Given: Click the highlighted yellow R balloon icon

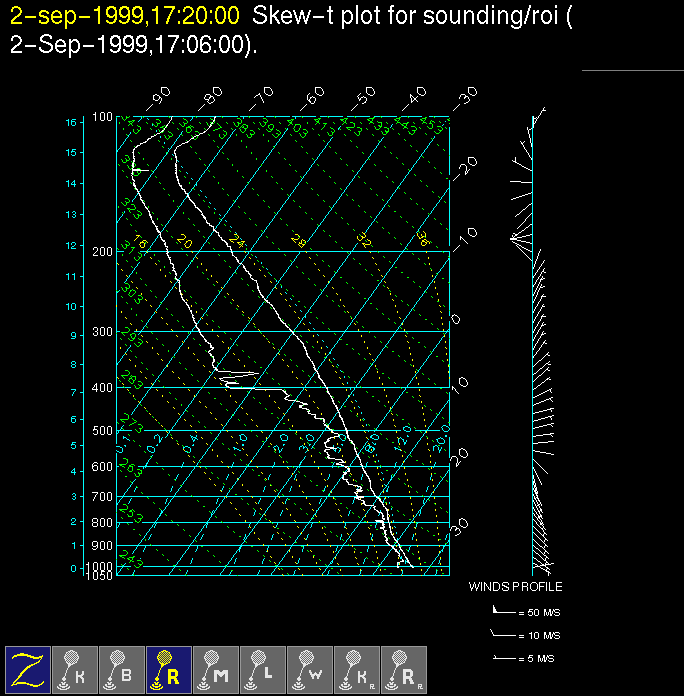Looking at the screenshot, I should pyautogui.click(x=169, y=669).
